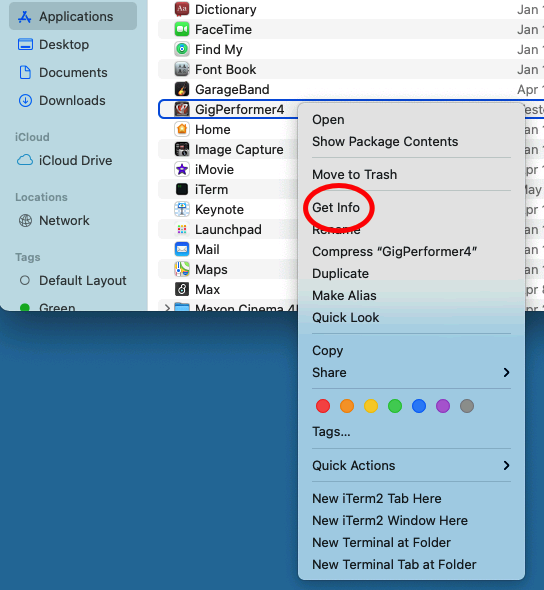The height and width of the screenshot is (590, 544).
Task: Choose Copy from the context menu
Action: [327, 351]
